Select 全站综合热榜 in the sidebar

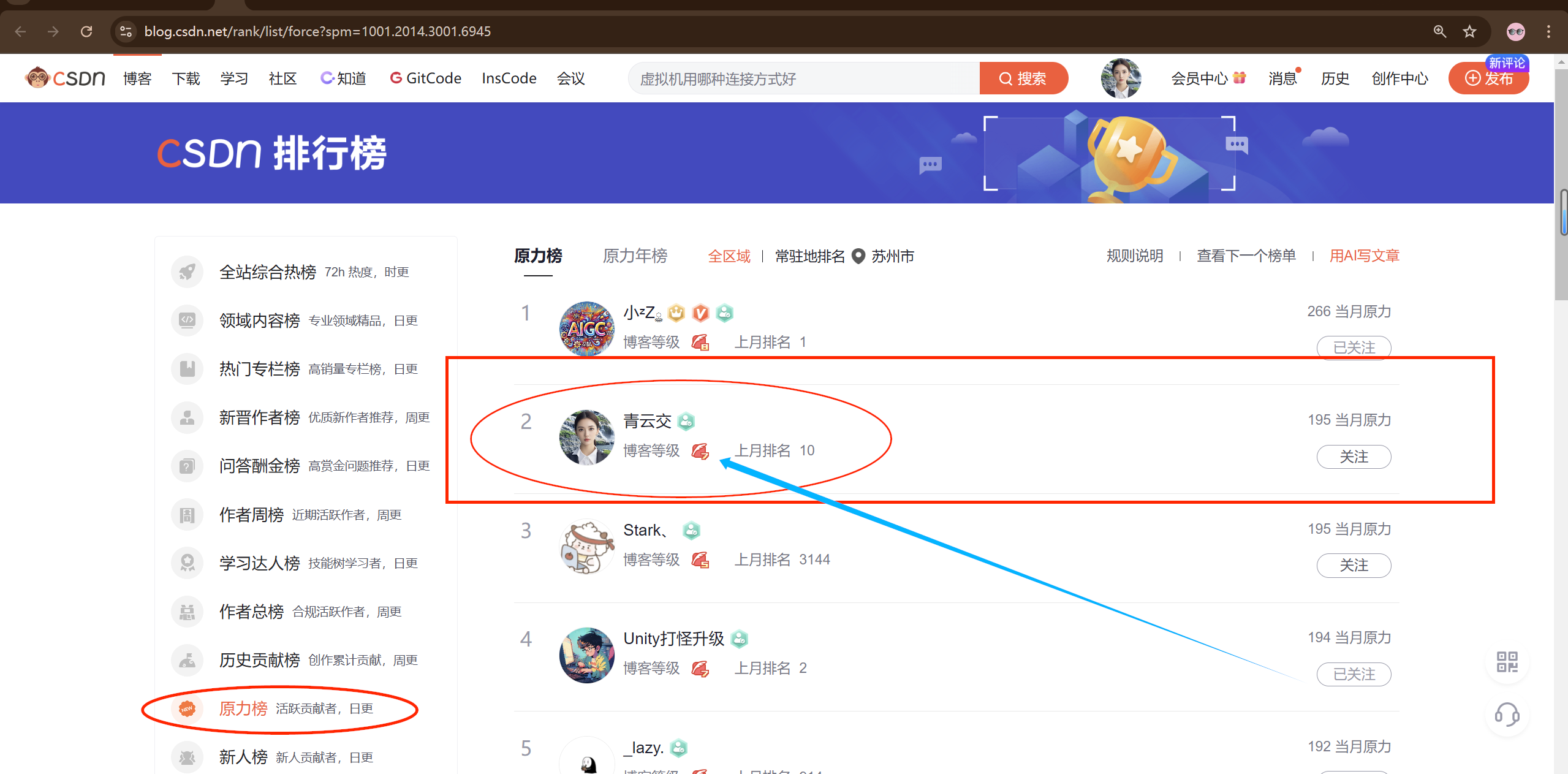pyautogui.click(x=267, y=272)
